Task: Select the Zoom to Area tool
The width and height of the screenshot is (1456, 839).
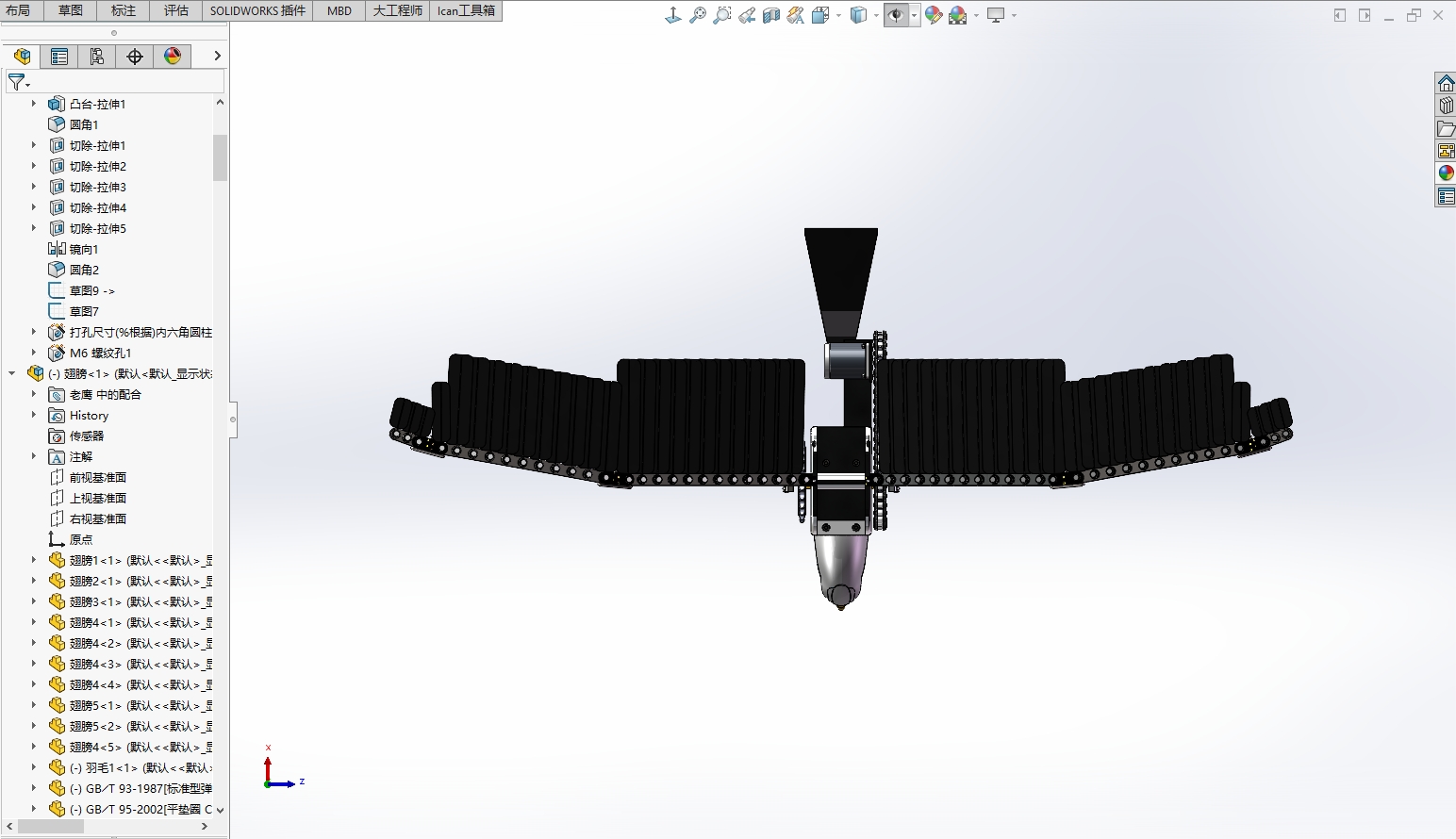Action: tap(722, 15)
